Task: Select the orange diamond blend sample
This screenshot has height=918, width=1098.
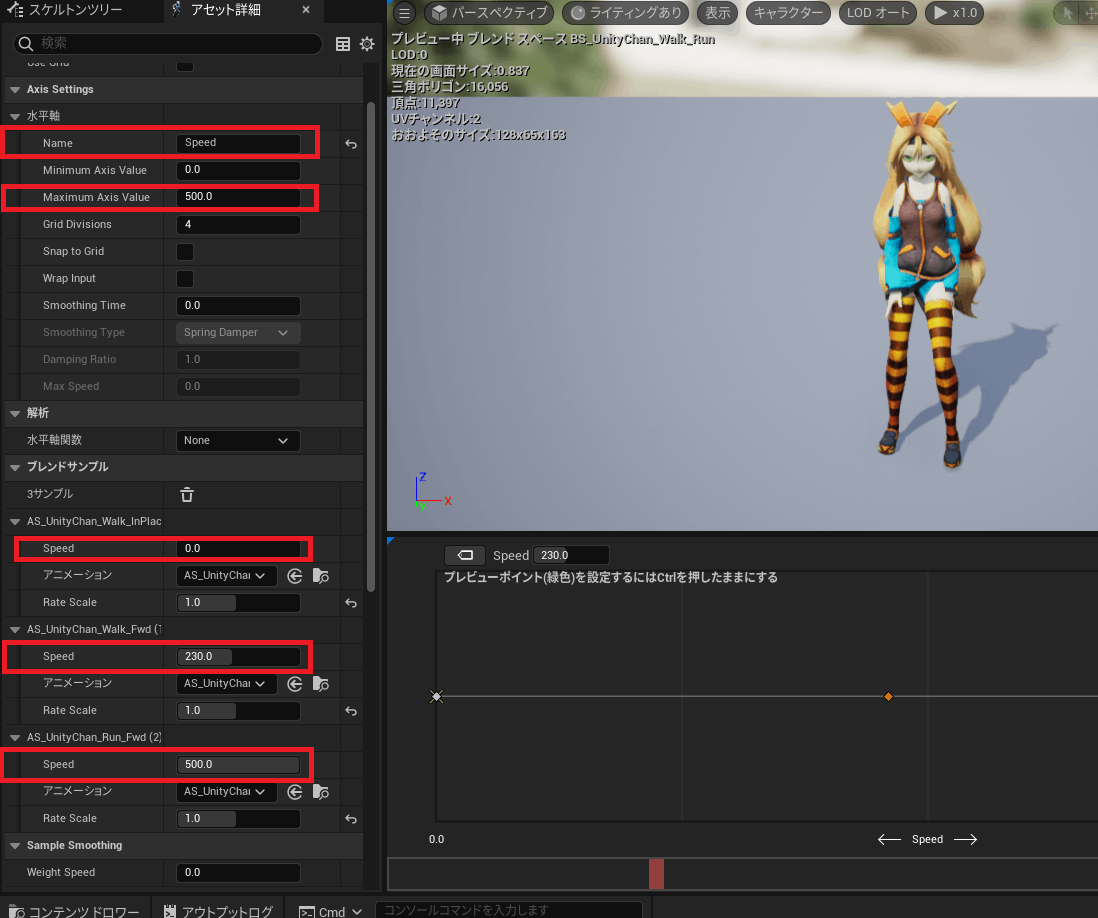Action: click(888, 696)
